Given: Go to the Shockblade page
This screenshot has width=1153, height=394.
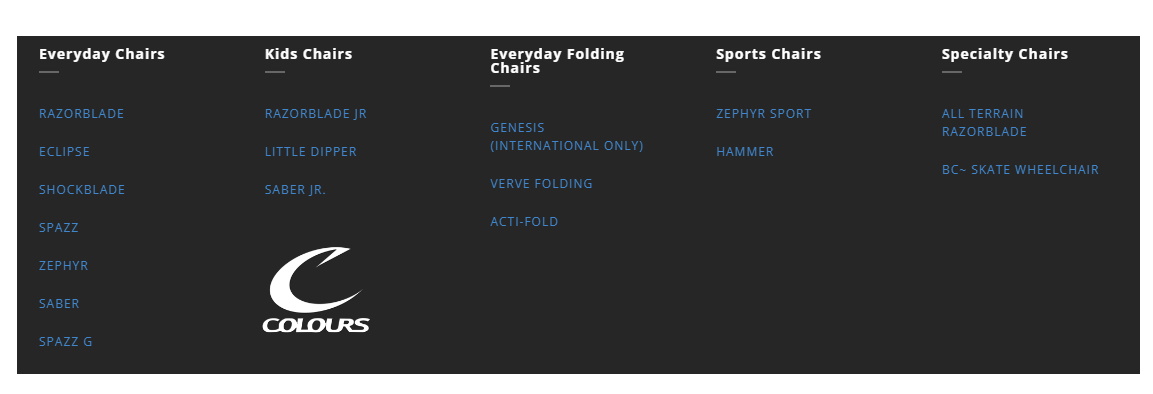Looking at the screenshot, I should pos(82,190).
